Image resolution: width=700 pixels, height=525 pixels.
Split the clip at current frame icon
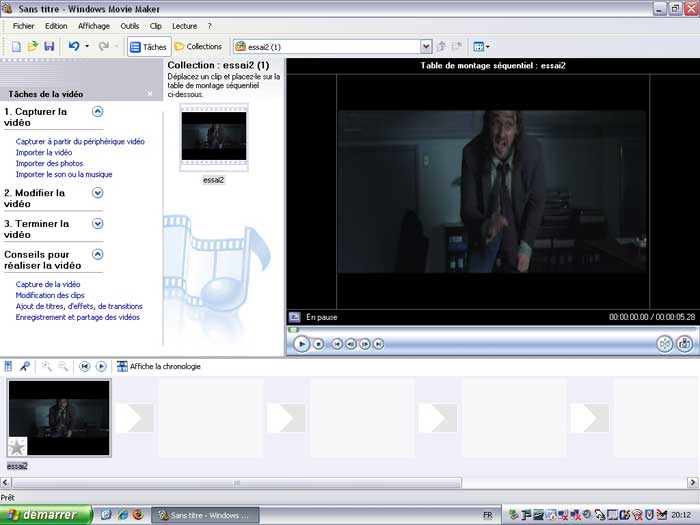click(665, 344)
